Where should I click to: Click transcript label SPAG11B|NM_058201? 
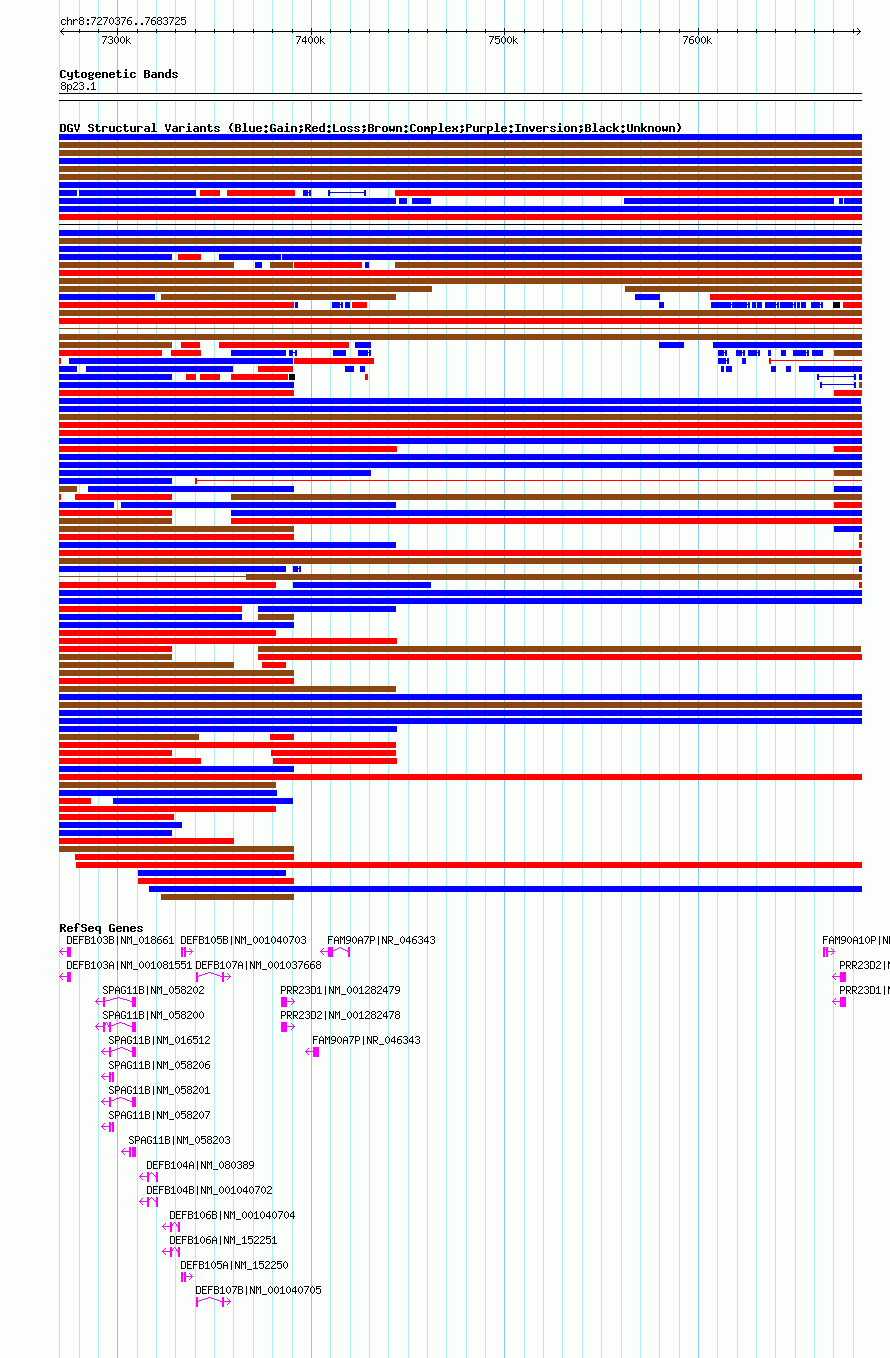coord(159,1090)
